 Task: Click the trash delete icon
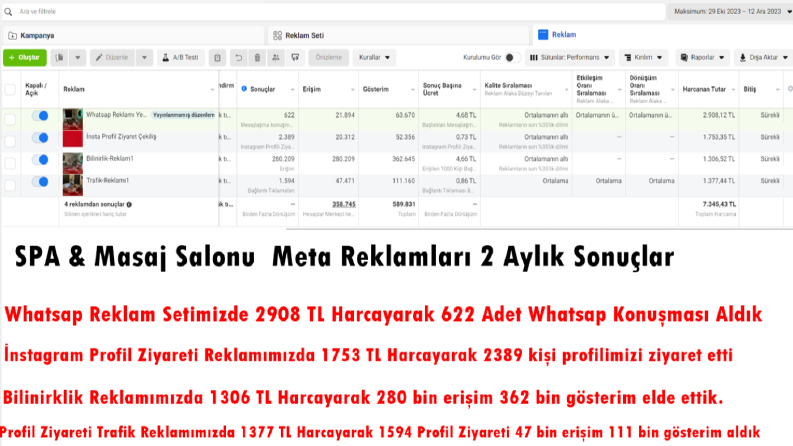click(x=257, y=58)
